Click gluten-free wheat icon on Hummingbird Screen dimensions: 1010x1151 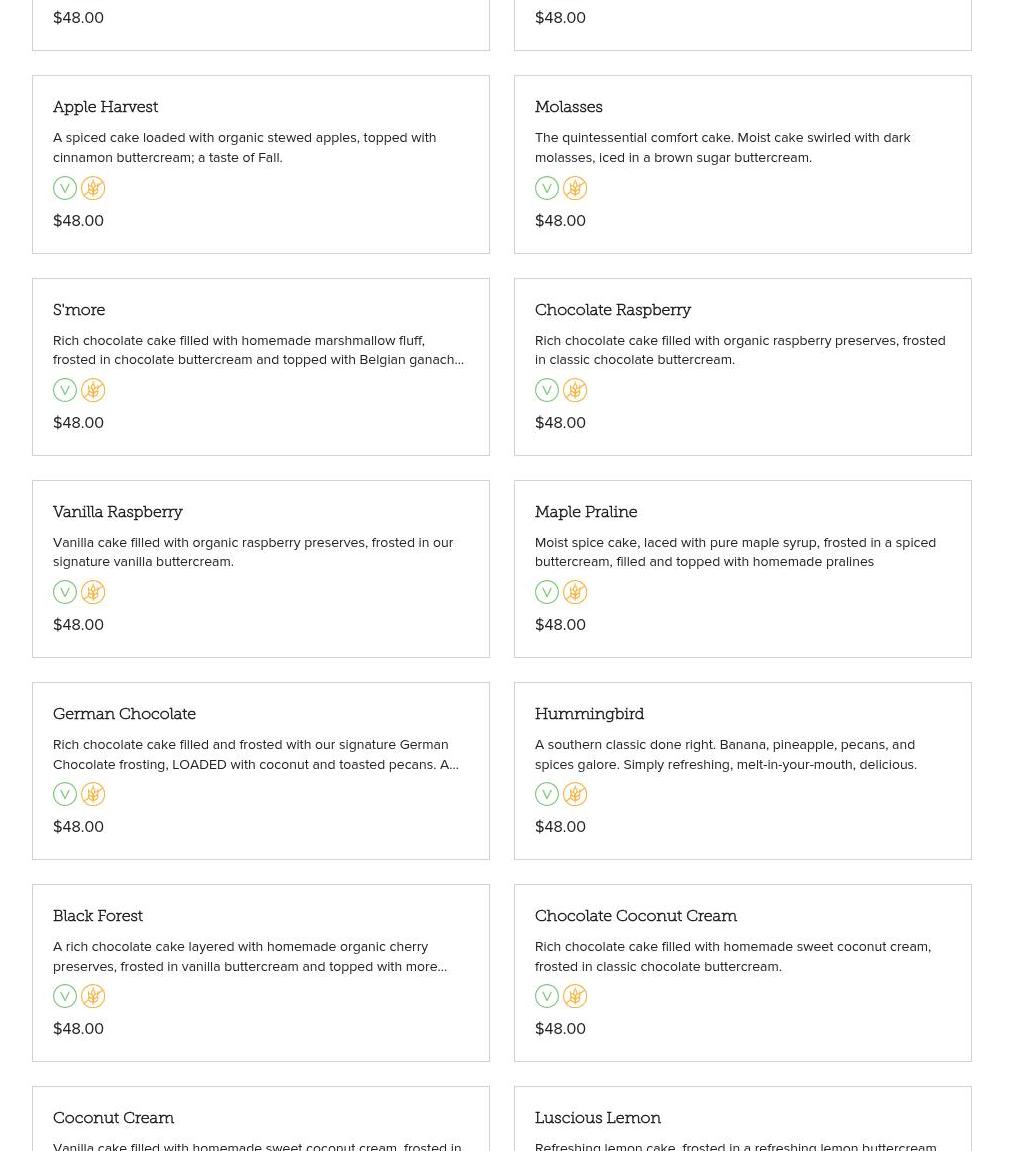(575, 794)
